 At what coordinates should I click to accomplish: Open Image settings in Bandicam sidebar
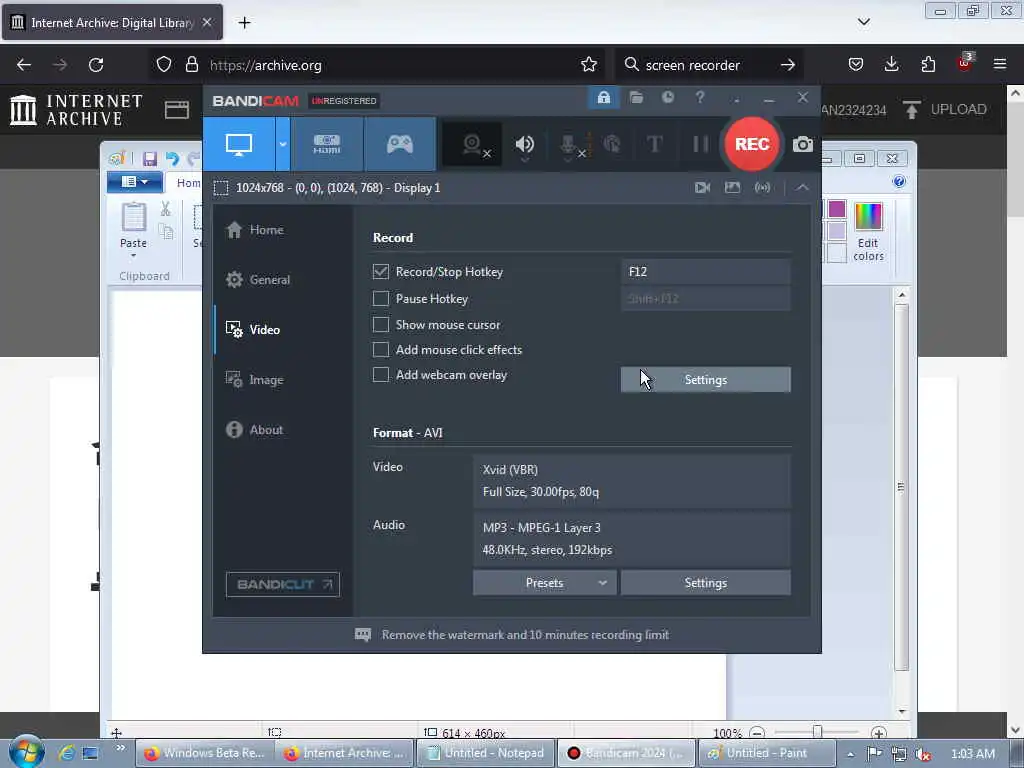coord(254,380)
